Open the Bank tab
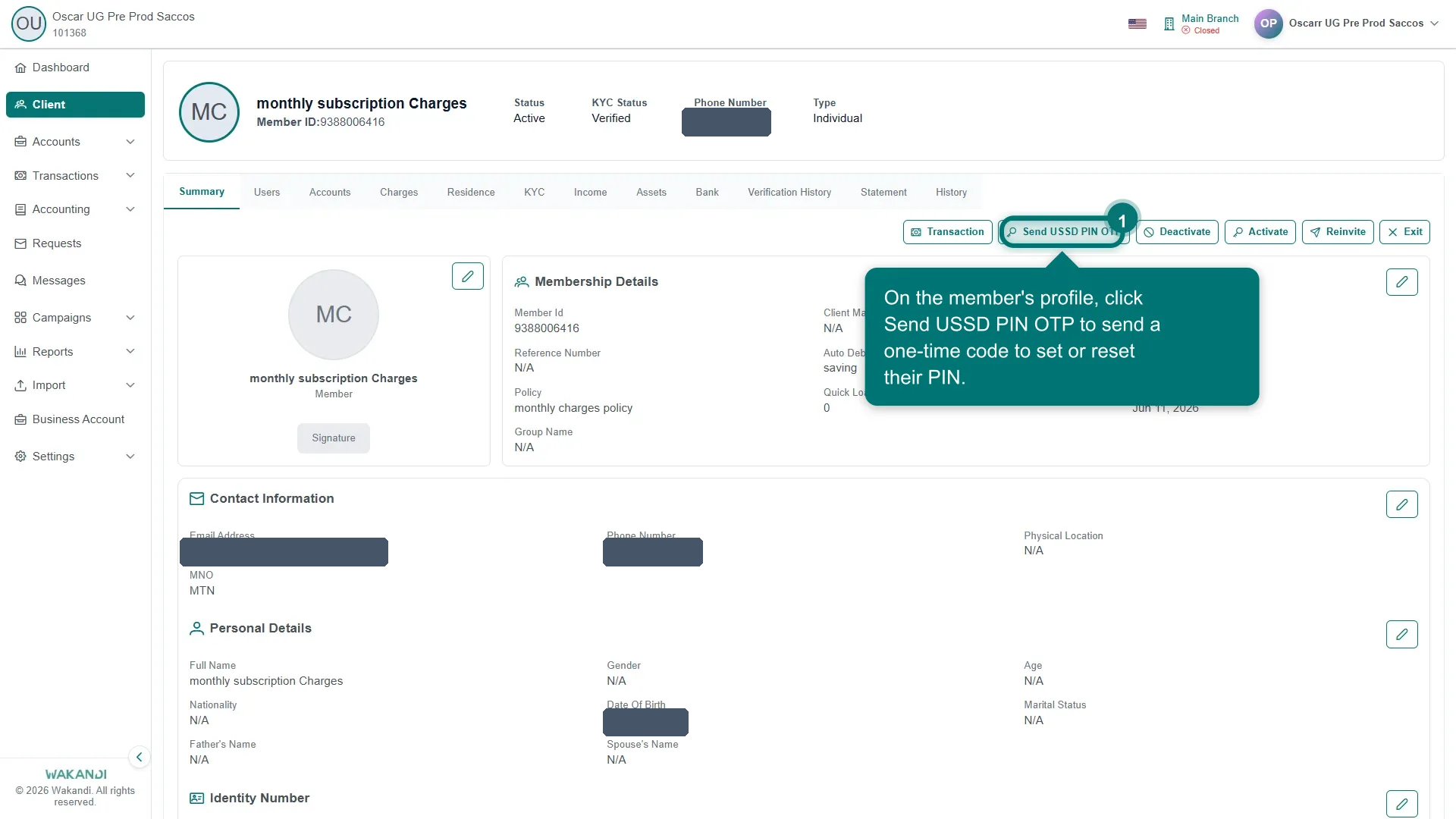Screen dimensions: 1456x819 tap(707, 193)
